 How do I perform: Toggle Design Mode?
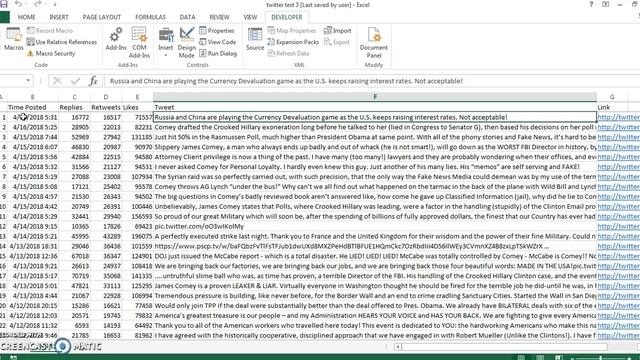pos(187,42)
